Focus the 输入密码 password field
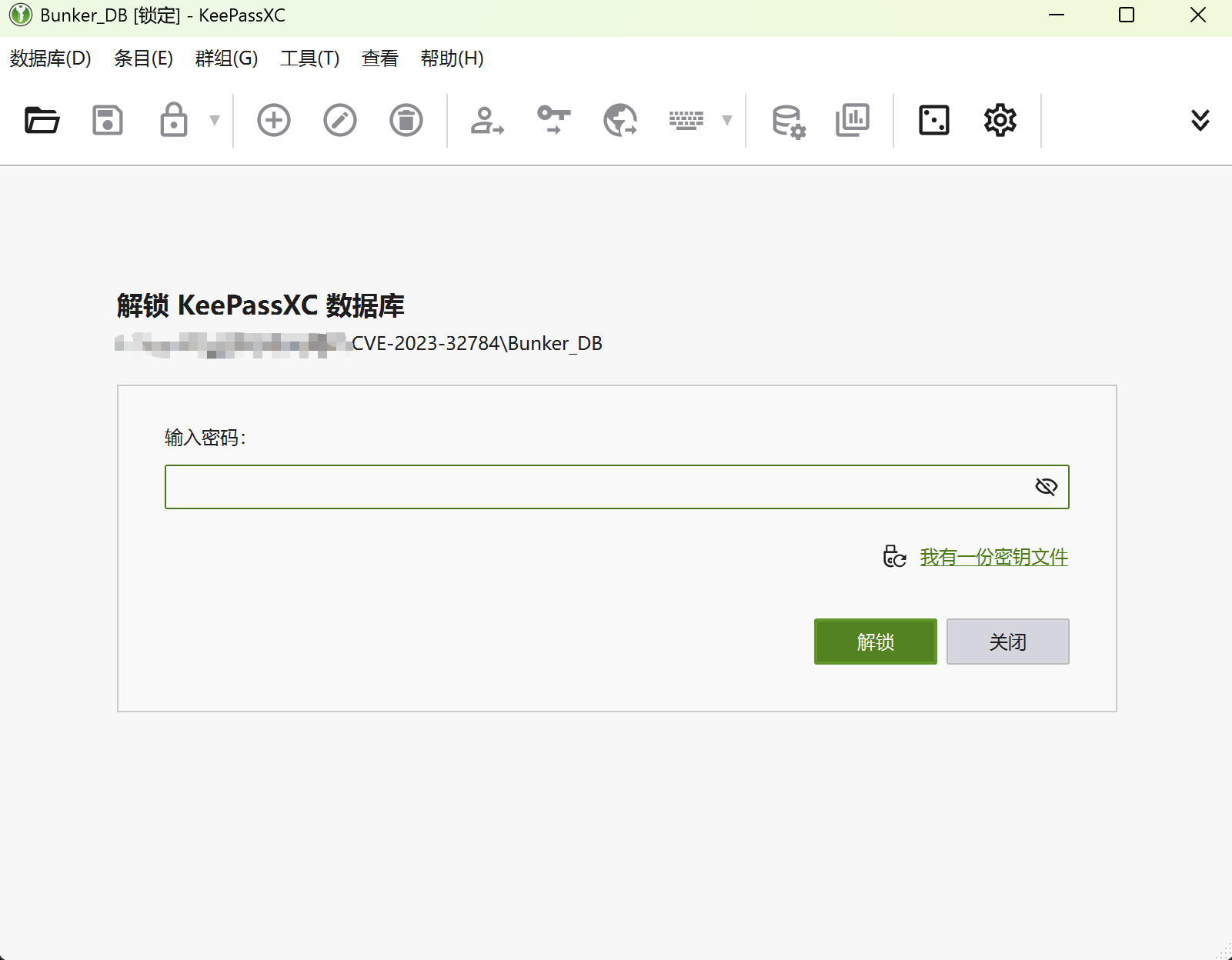Image resolution: width=1232 pixels, height=960 pixels. (616, 487)
